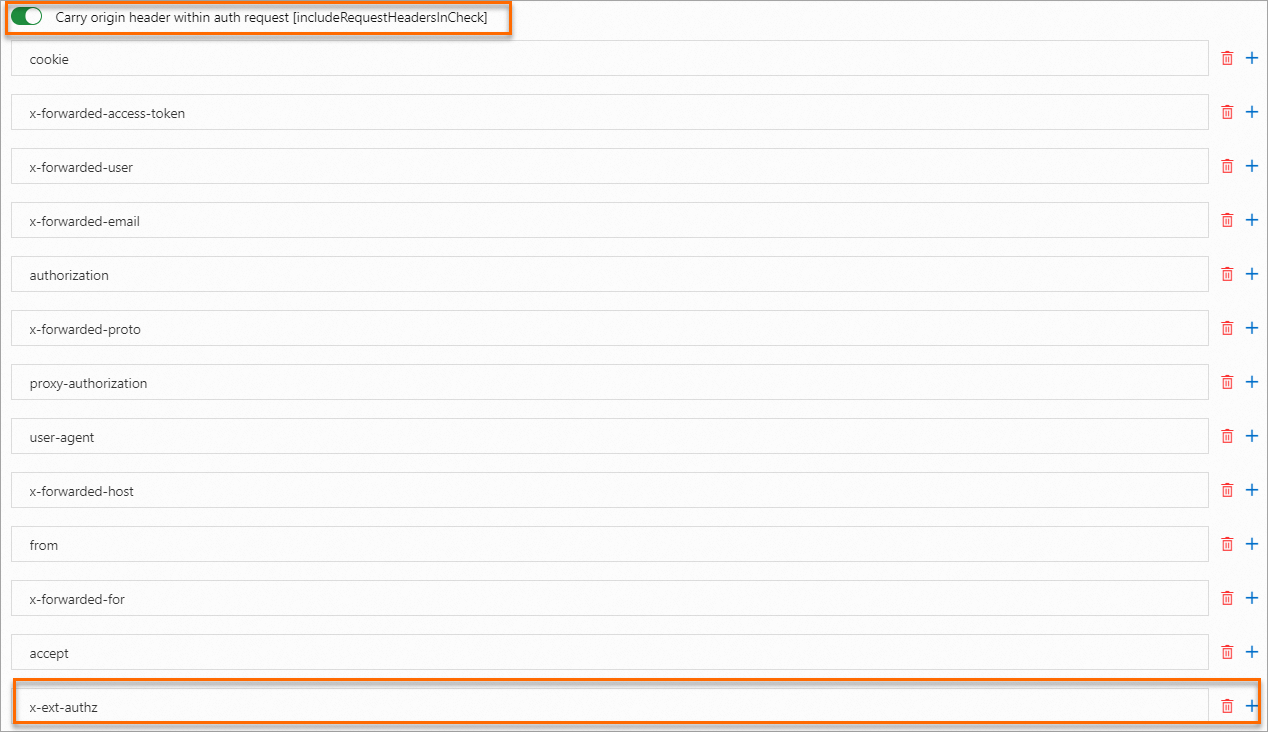The width and height of the screenshot is (1268, 732).
Task: Focus the from input field
Action: 610,544
